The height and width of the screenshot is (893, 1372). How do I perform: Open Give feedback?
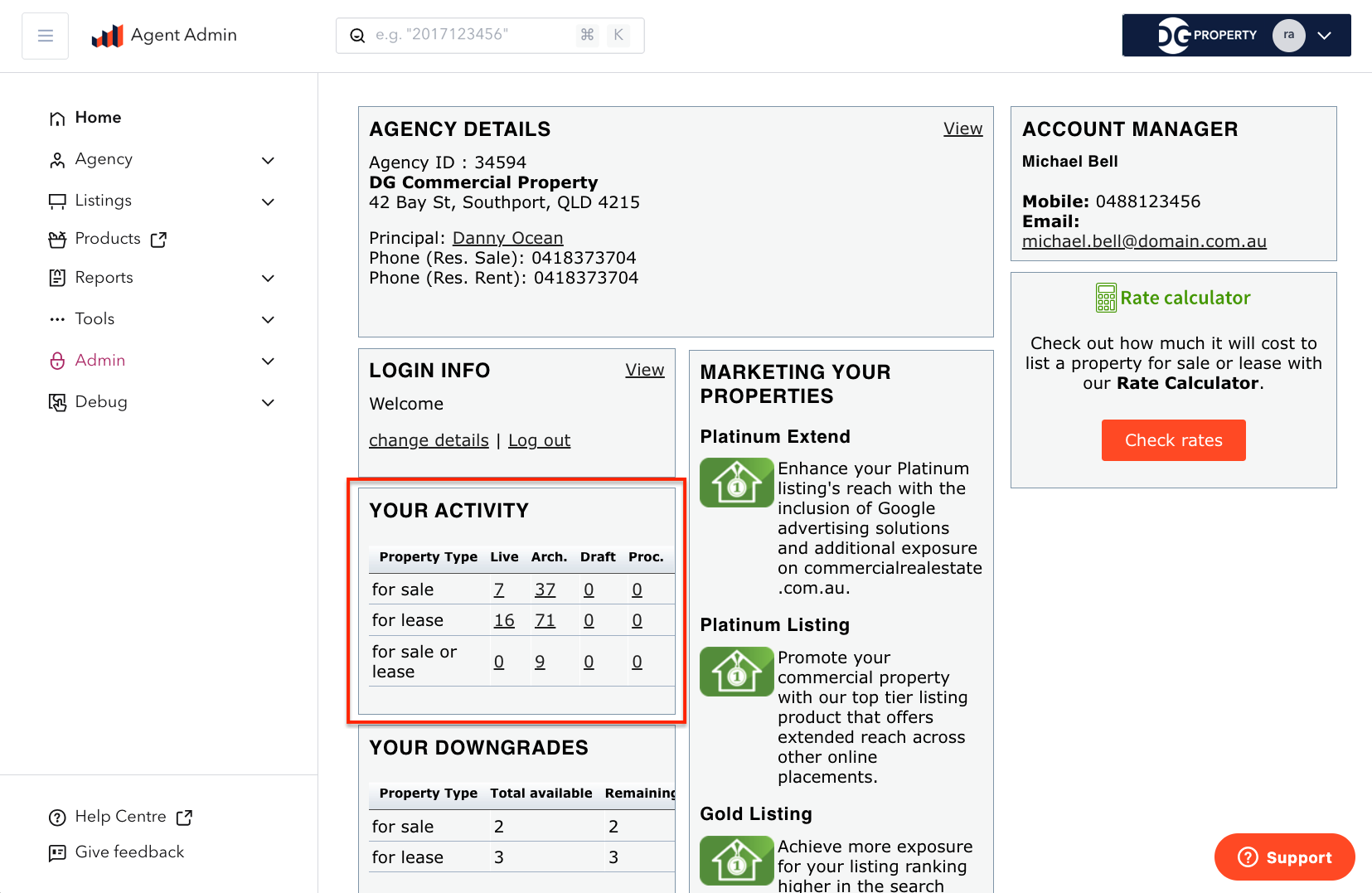129,852
